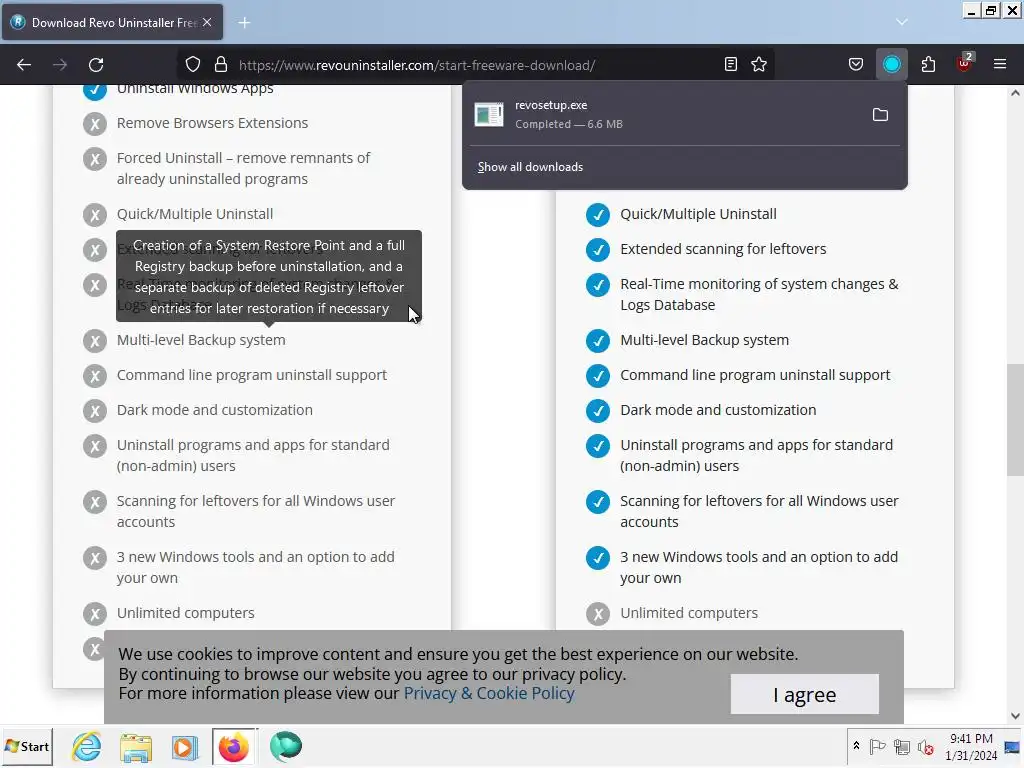Click left-column text Multi-level Backup system
The image size is (1024, 768).
[x=201, y=340]
